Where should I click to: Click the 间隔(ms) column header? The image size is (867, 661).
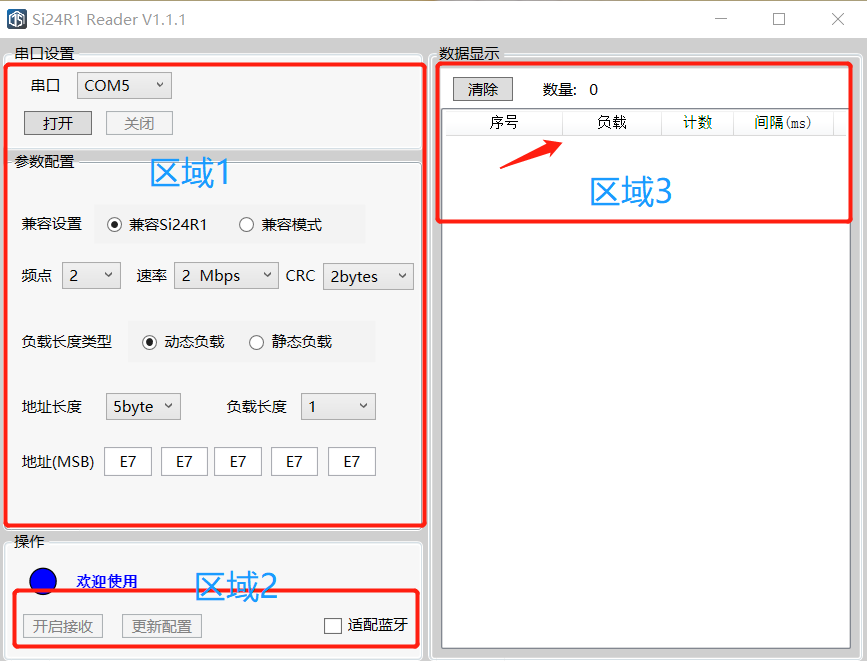(783, 122)
